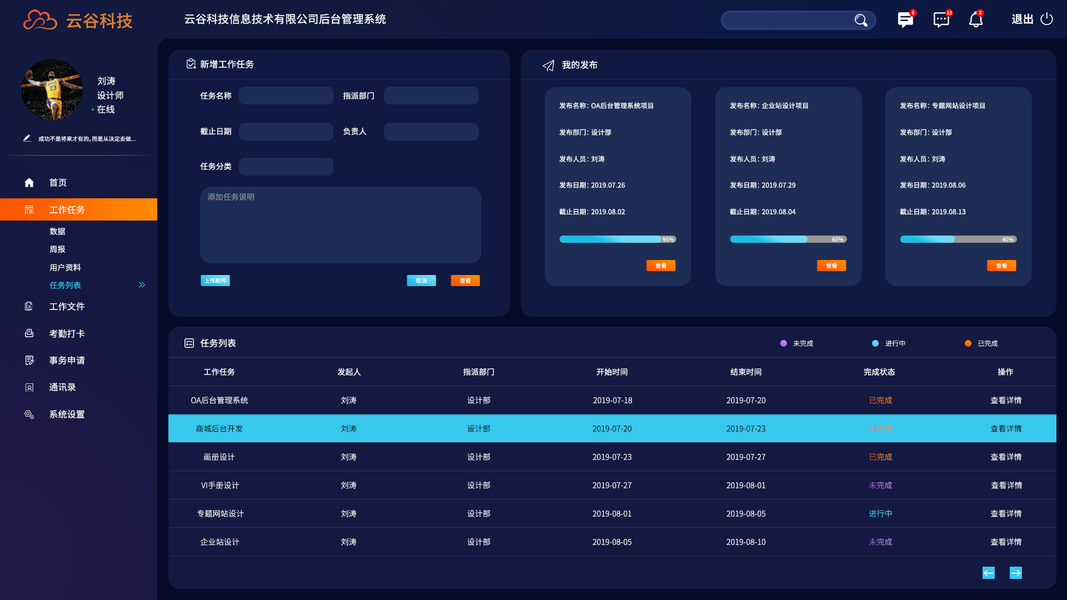Click the 工作任务 sidebar icon
1067x600 pixels.
pyautogui.click(x=29, y=210)
